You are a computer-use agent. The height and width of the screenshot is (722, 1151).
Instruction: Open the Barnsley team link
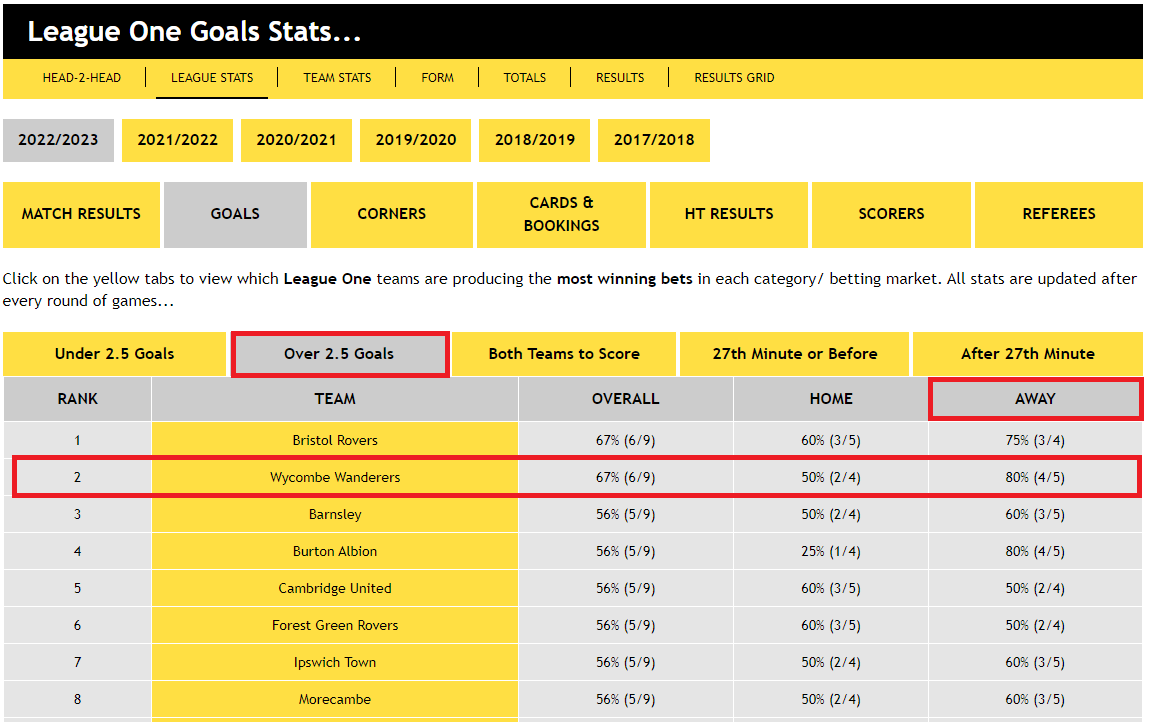335,514
